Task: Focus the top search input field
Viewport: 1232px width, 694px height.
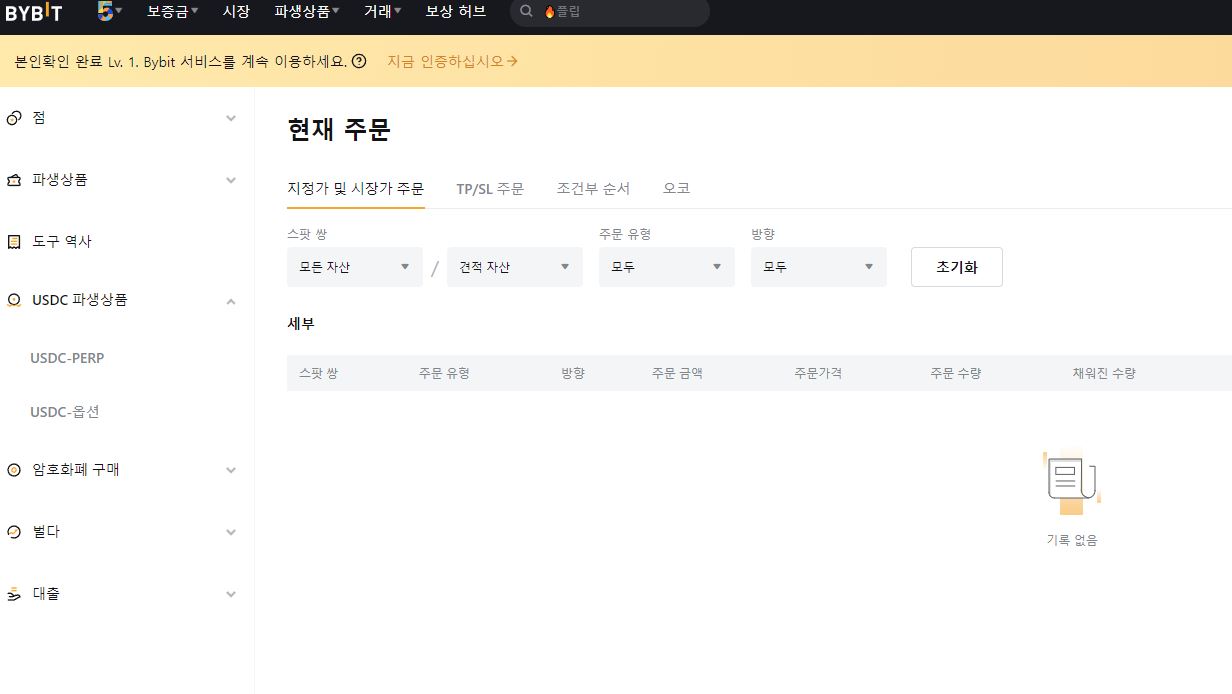Action: [610, 12]
